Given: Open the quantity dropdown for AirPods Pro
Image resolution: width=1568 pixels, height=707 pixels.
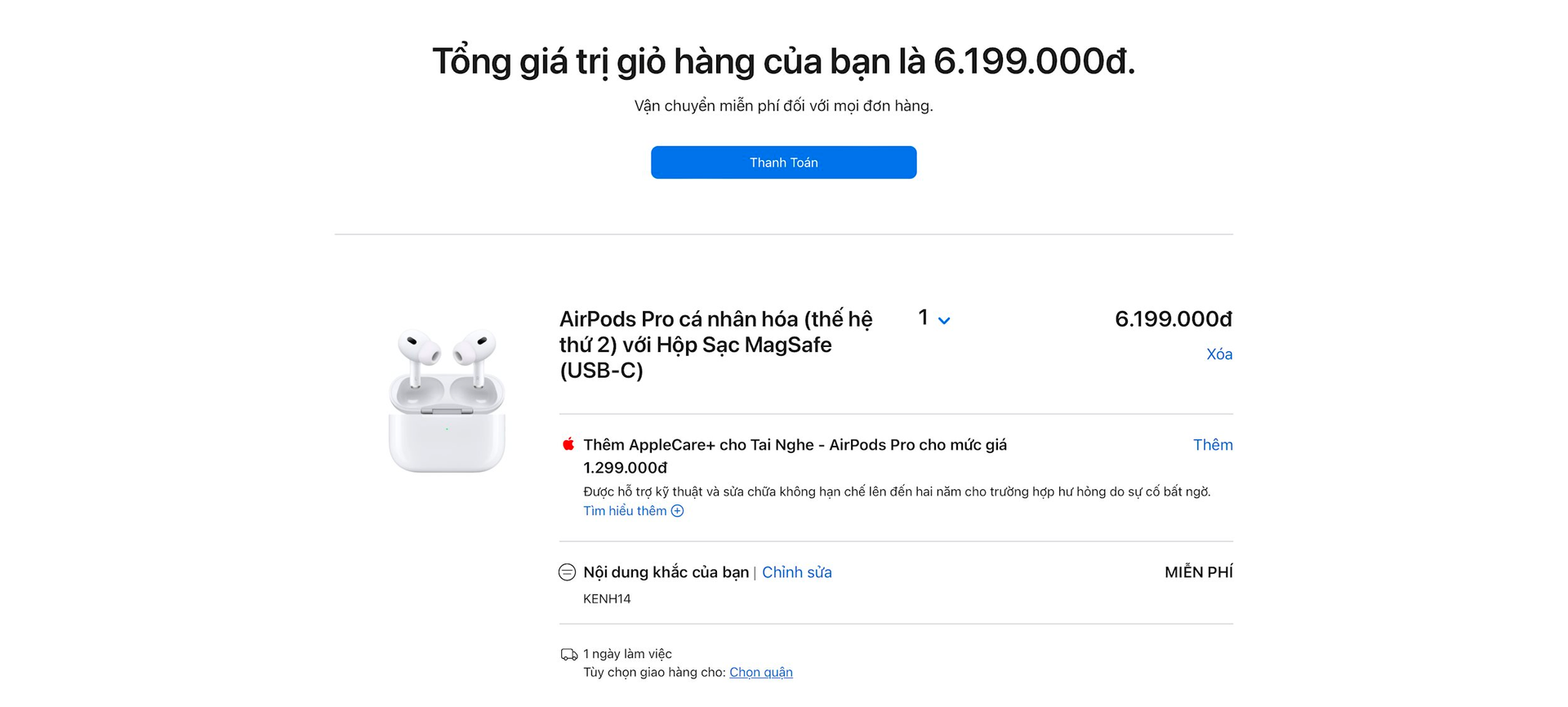Looking at the screenshot, I should point(935,318).
